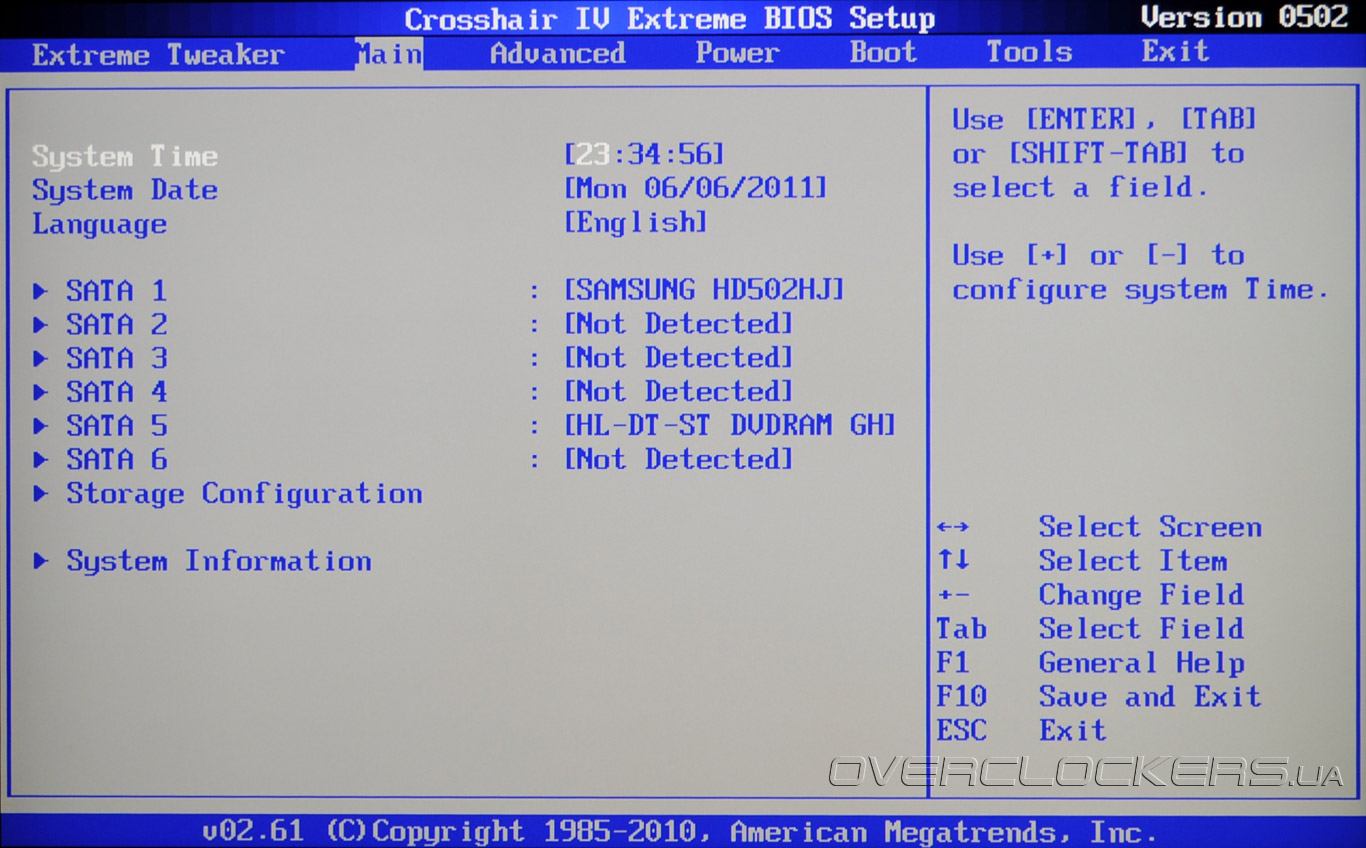Click the Select Item key hint
Image resolution: width=1366 pixels, height=848 pixels.
pos(1133,562)
